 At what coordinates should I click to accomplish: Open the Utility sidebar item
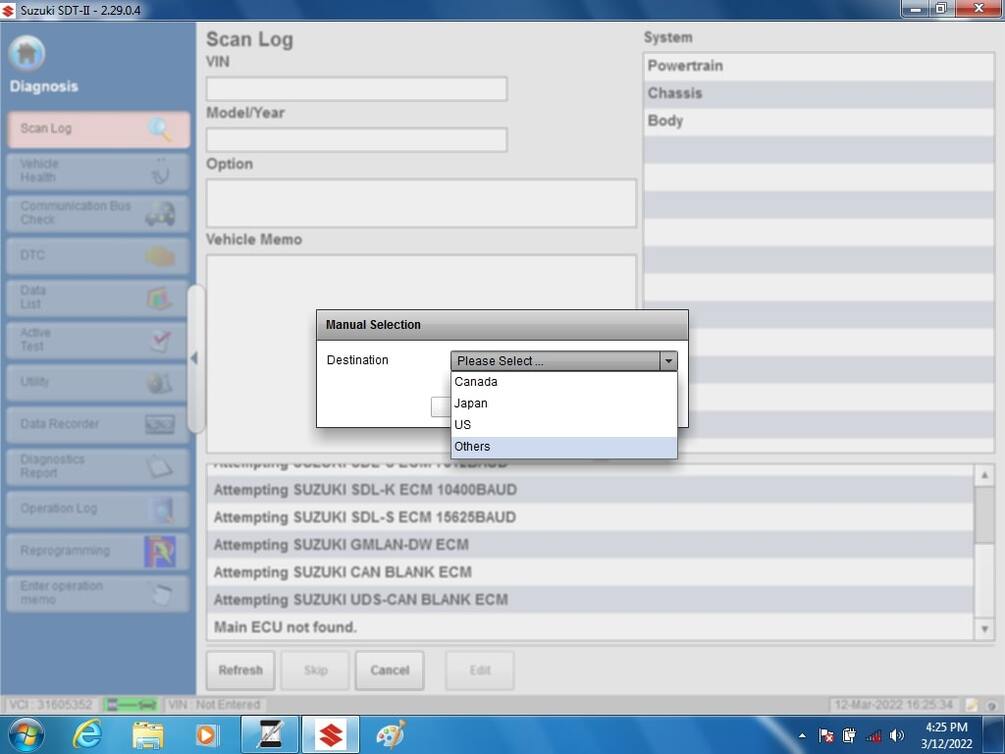pyautogui.click(x=98, y=383)
